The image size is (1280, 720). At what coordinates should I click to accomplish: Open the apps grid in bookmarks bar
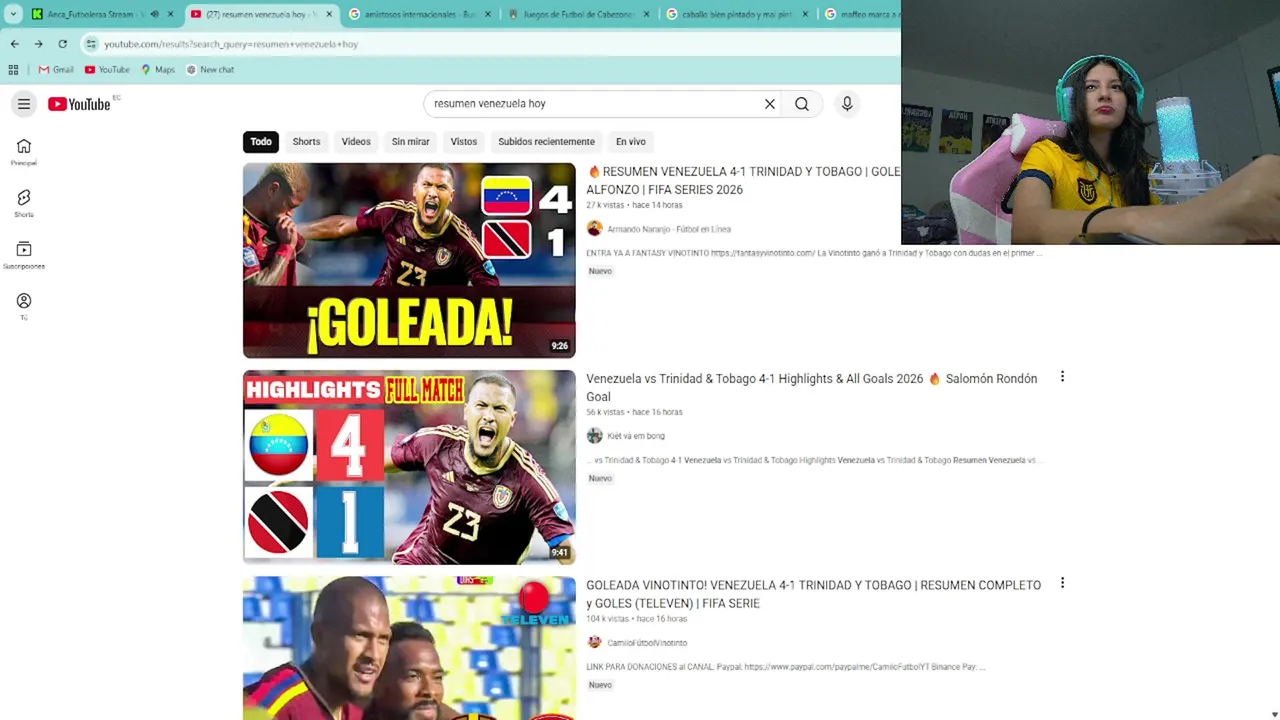[13, 70]
